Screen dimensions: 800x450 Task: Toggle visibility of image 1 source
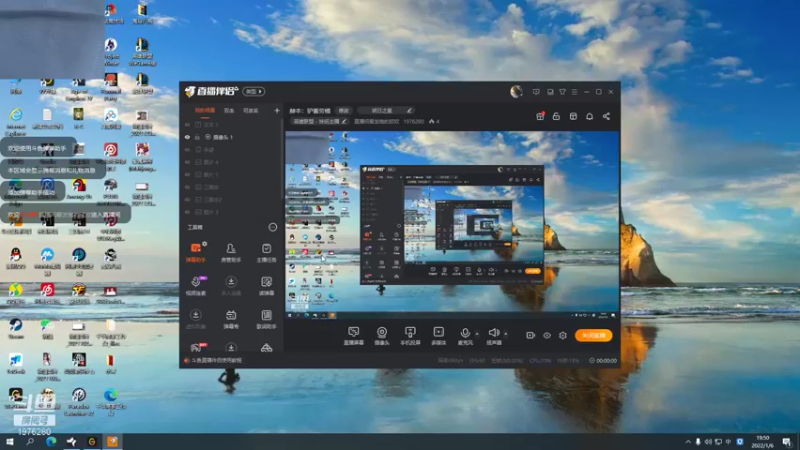[187, 174]
